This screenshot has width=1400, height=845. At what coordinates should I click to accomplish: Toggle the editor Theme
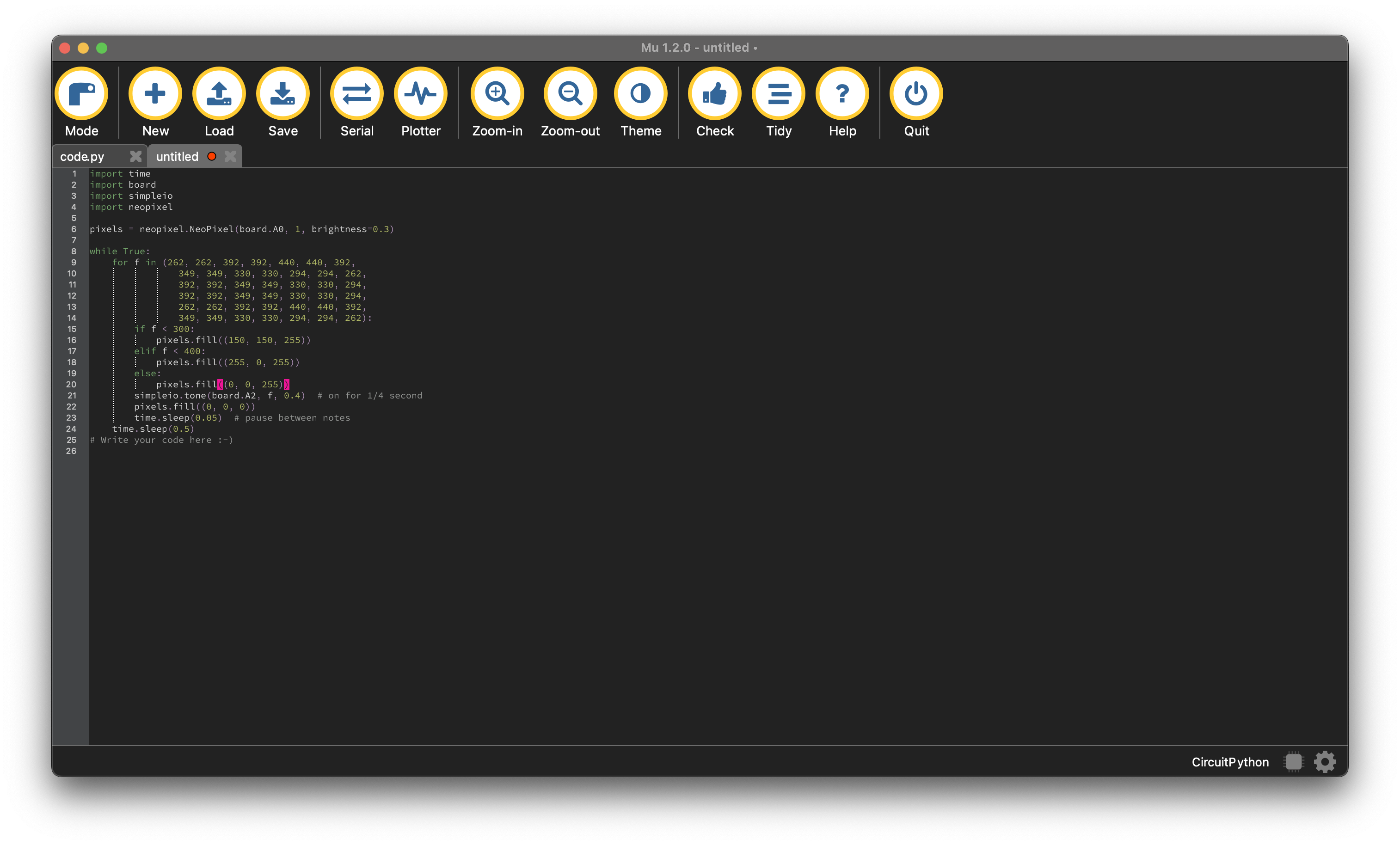click(x=640, y=94)
